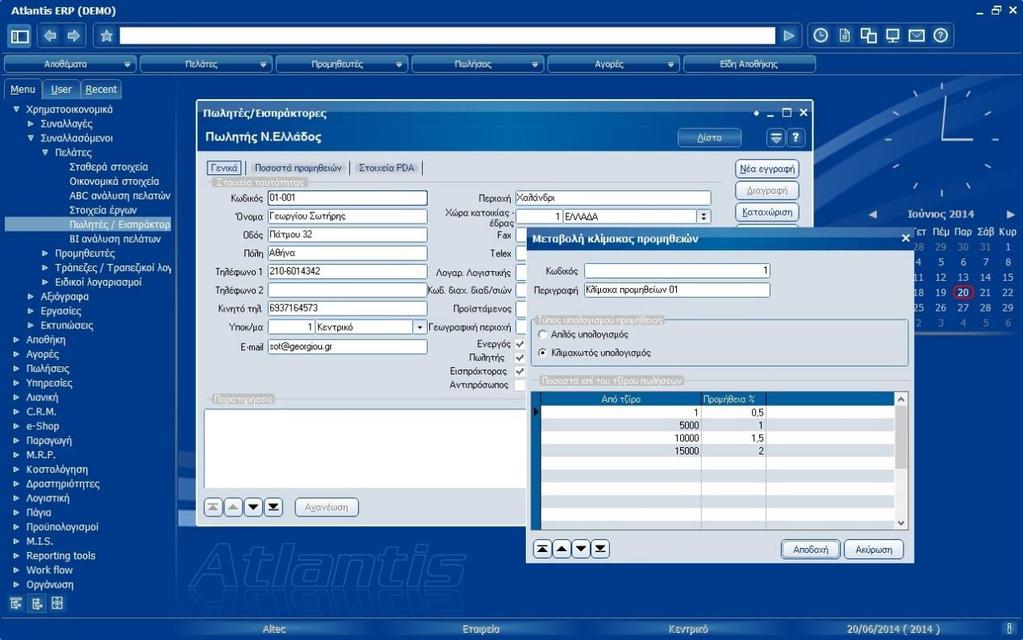Open the Γενικά tab
Image resolution: width=1023 pixels, height=640 pixels.
pos(224,168)
